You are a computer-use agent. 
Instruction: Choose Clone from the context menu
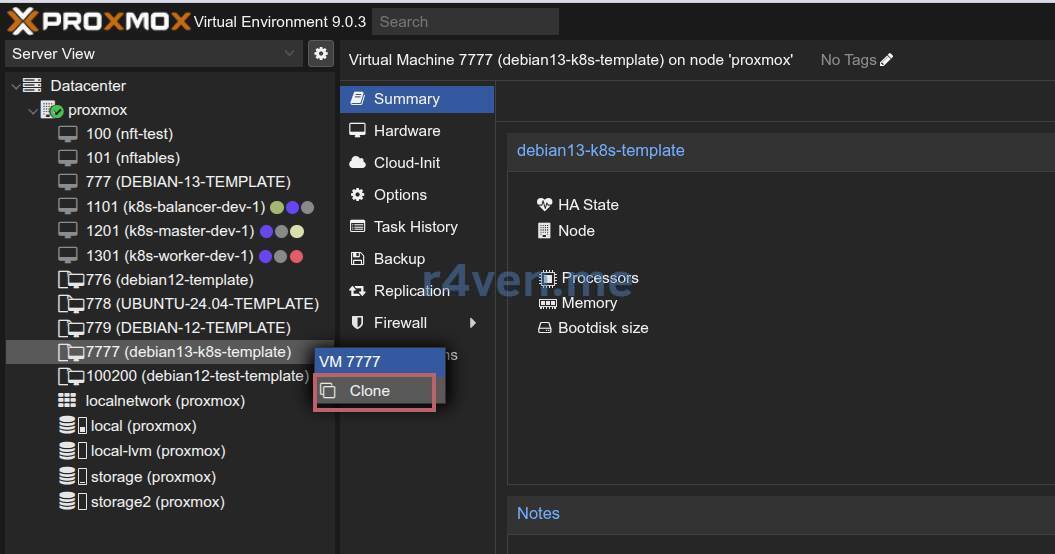(369, 391)
